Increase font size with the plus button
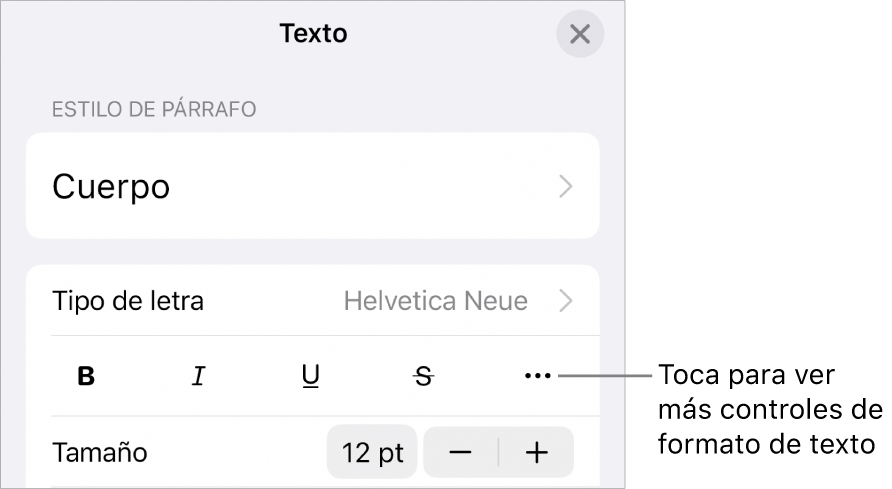 click(537, 453)
